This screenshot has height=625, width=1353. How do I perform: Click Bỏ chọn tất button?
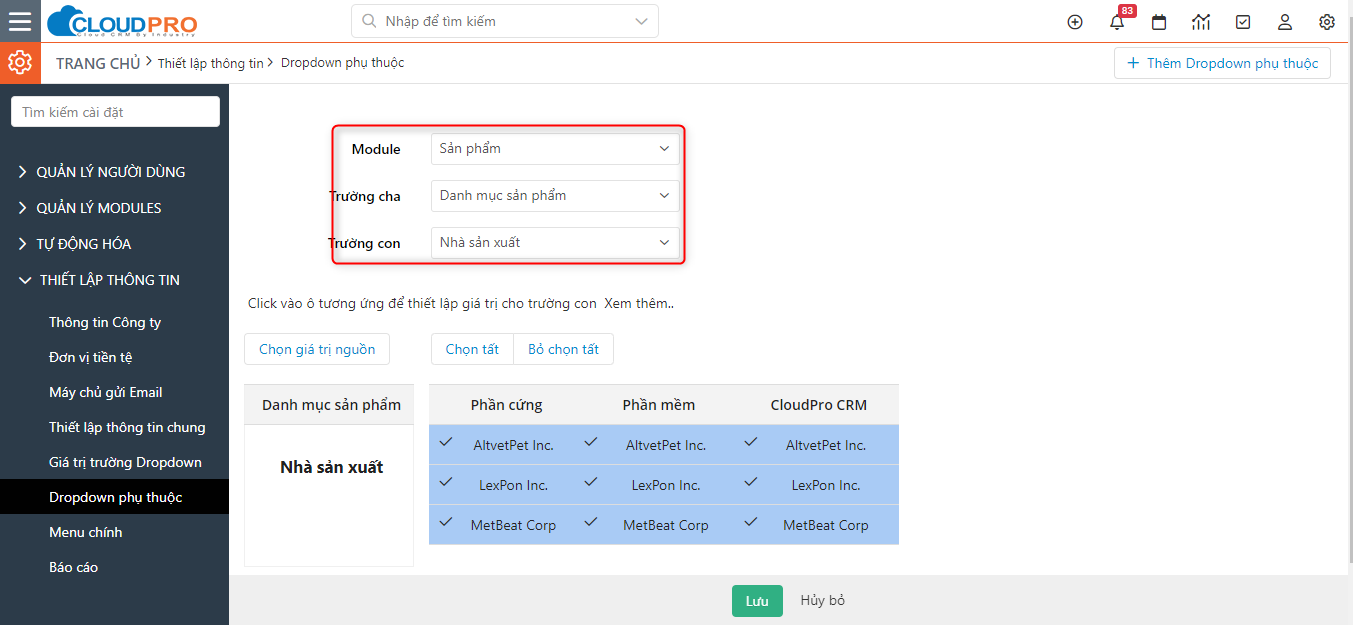(x=563, y=349)
